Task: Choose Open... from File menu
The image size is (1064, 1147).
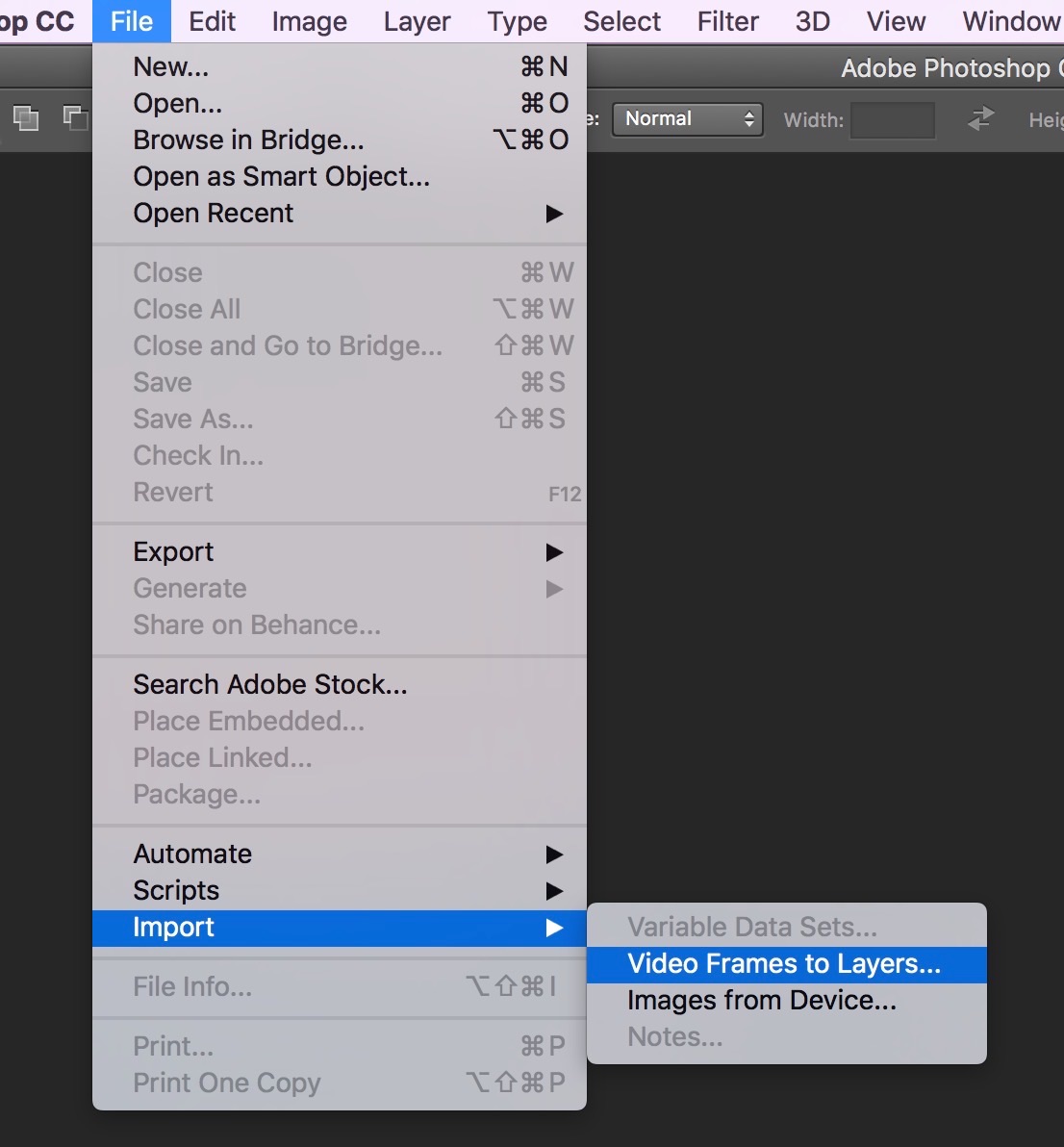Action: coord(340,103)
